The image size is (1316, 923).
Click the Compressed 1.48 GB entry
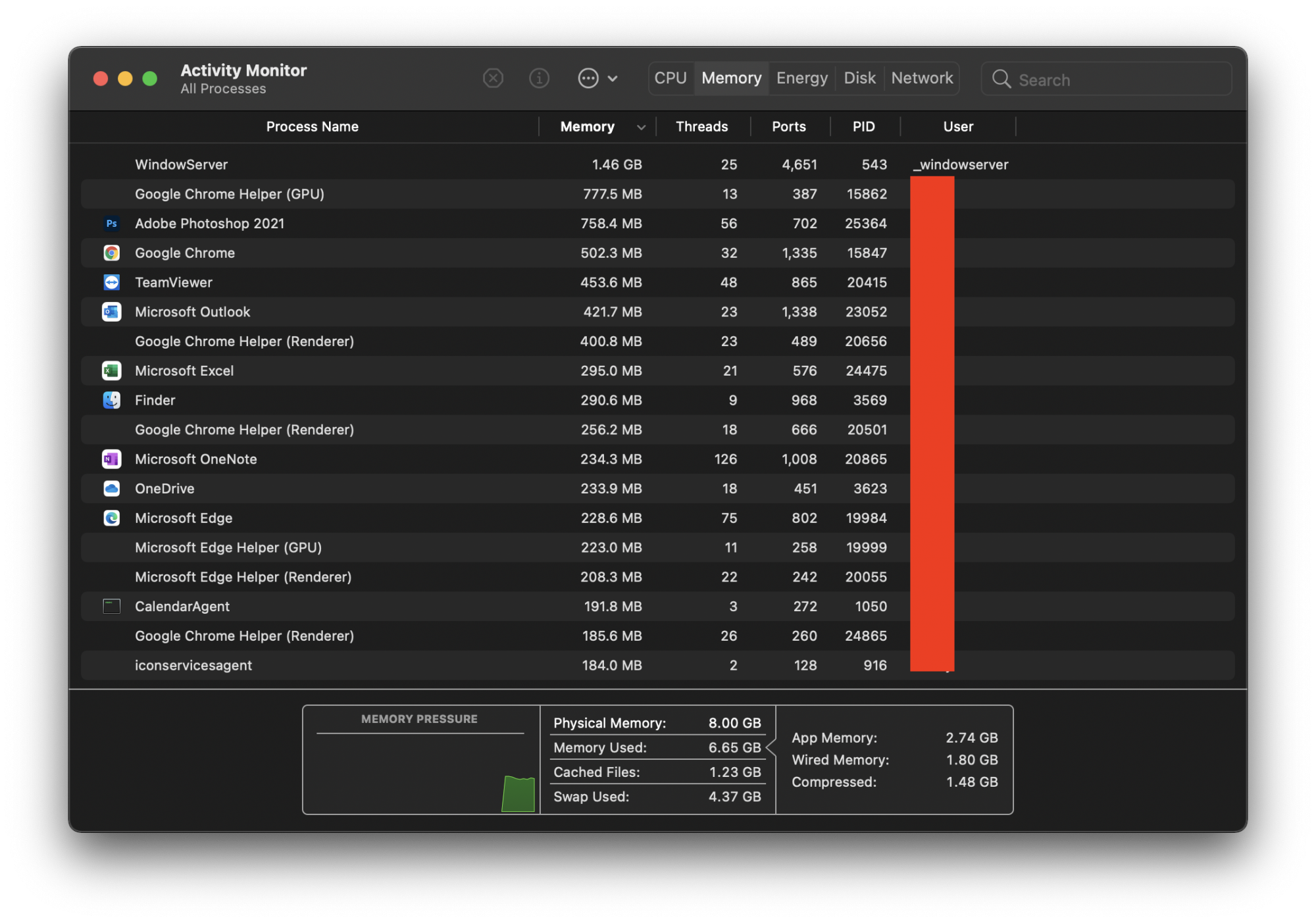coord(894,782)
